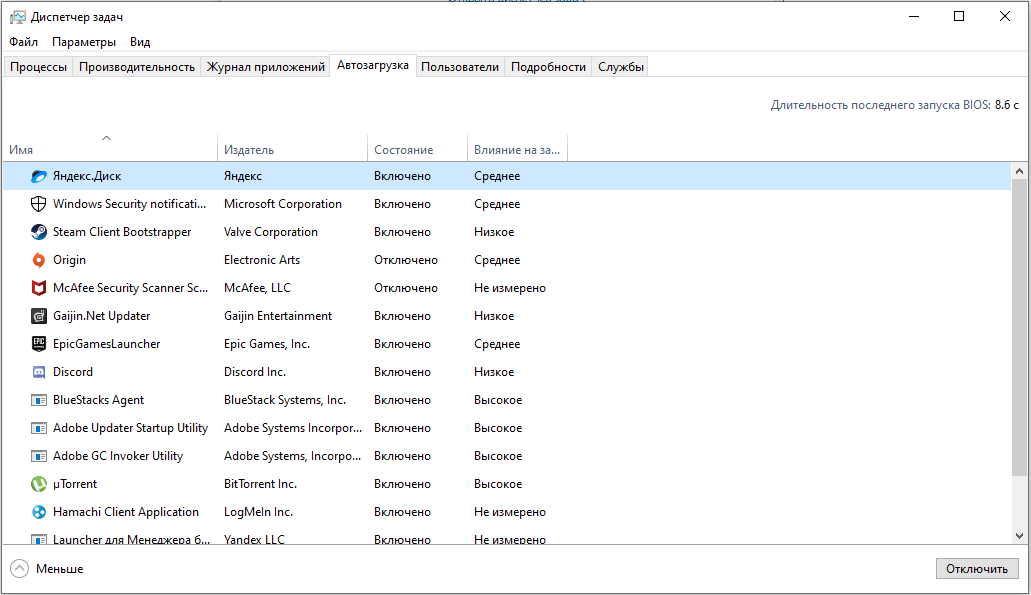
Task: Switch to the Производительность tab
Action: click(137, 67)
